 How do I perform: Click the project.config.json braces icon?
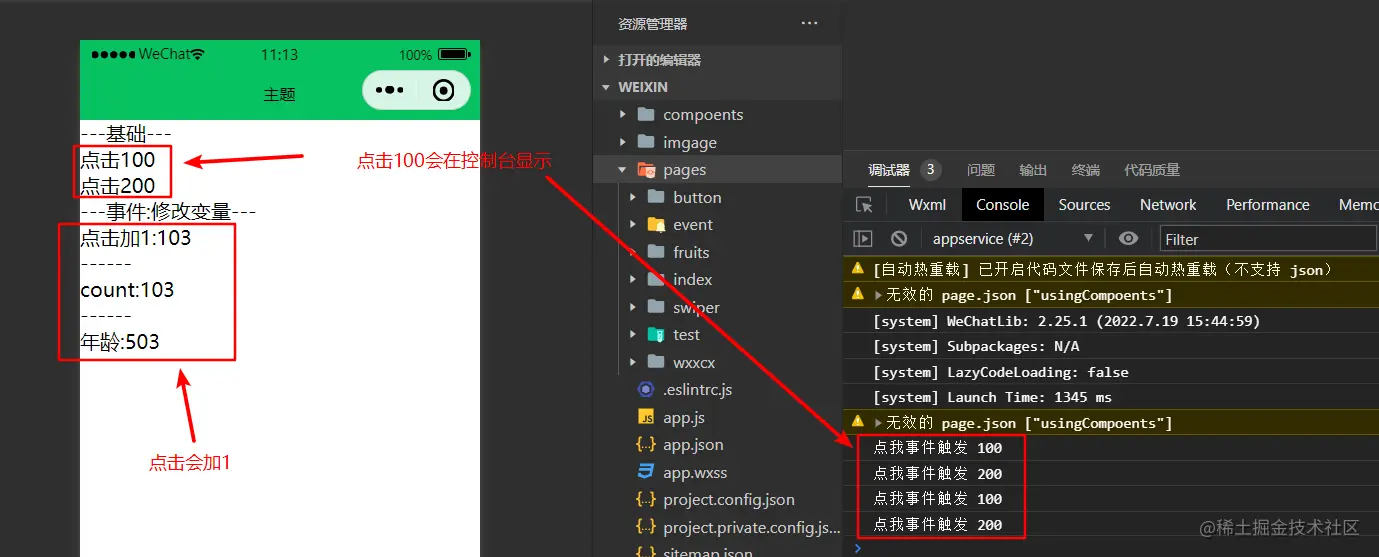646,500
